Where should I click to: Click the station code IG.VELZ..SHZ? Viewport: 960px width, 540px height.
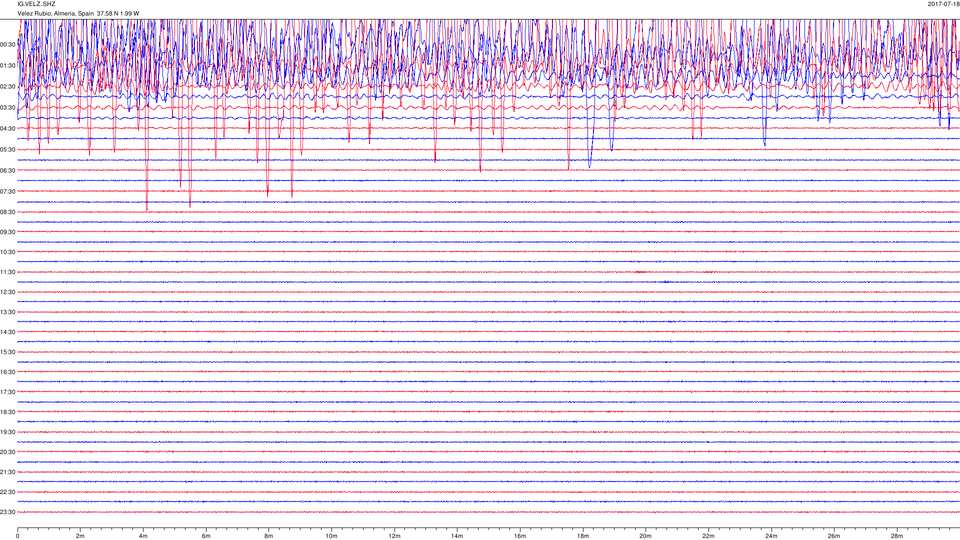(x=36, y=4)
